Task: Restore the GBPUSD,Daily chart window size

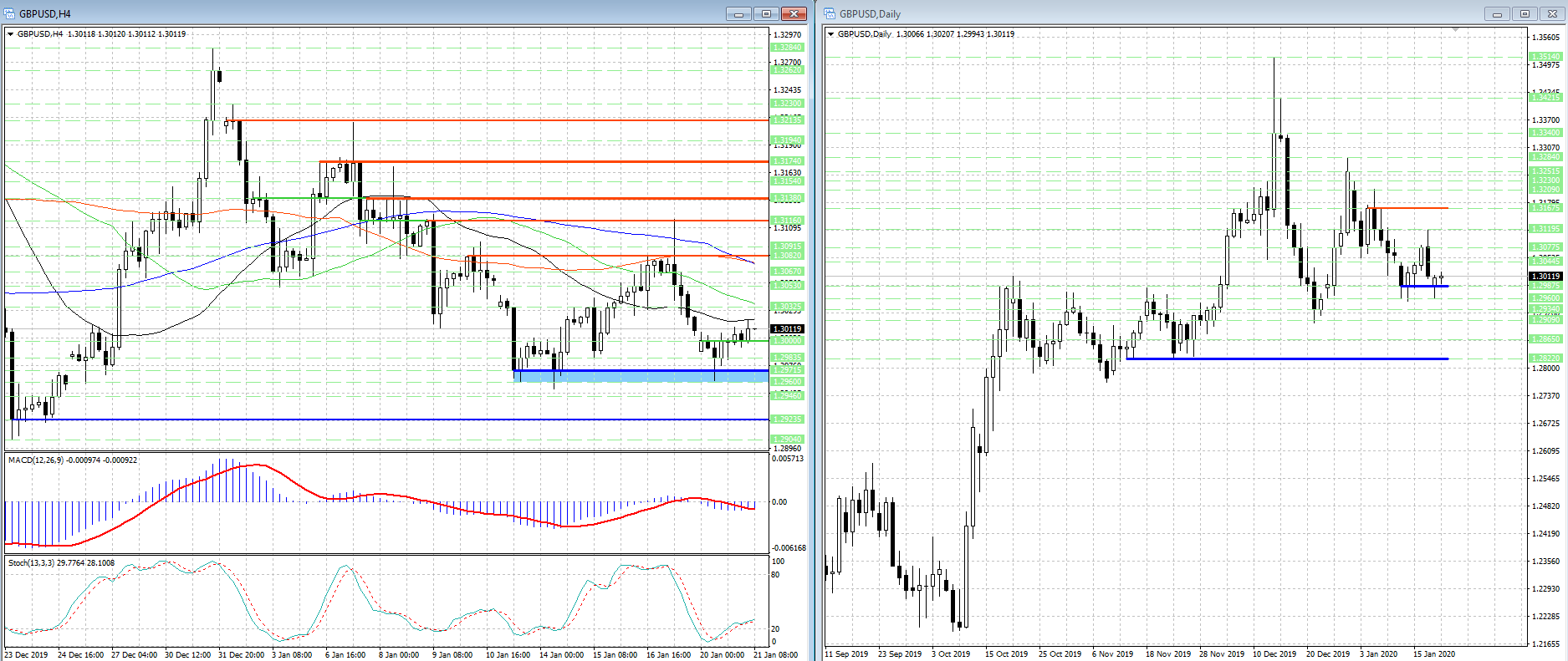Action: tap(1525, 13)
